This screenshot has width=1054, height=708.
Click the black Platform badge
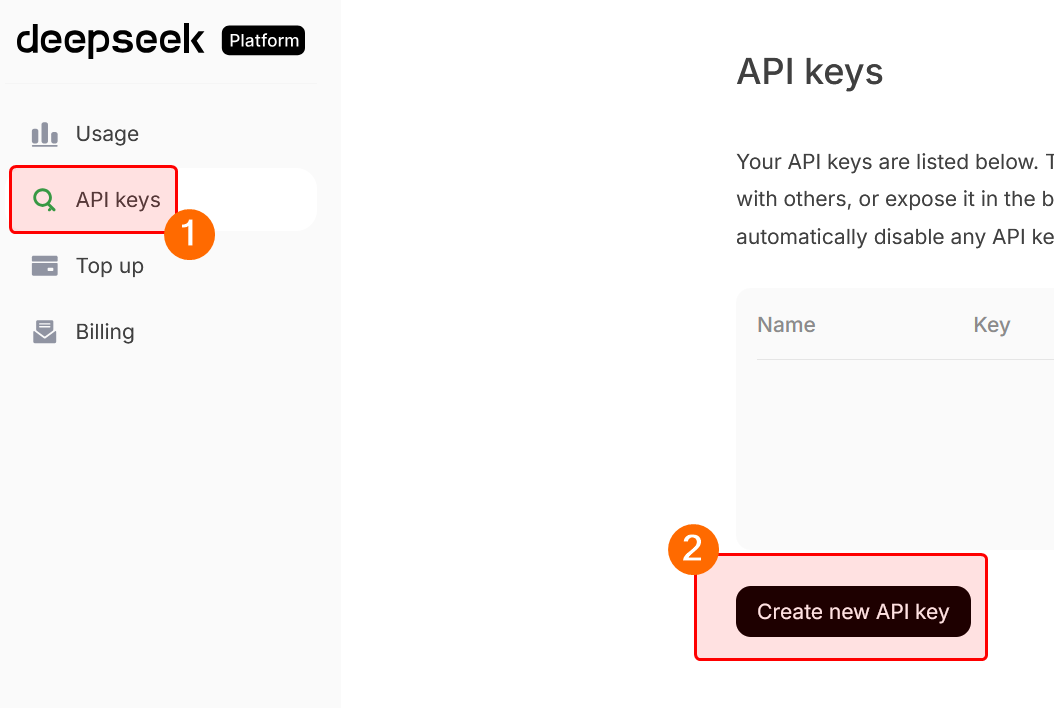coord(263,41)
